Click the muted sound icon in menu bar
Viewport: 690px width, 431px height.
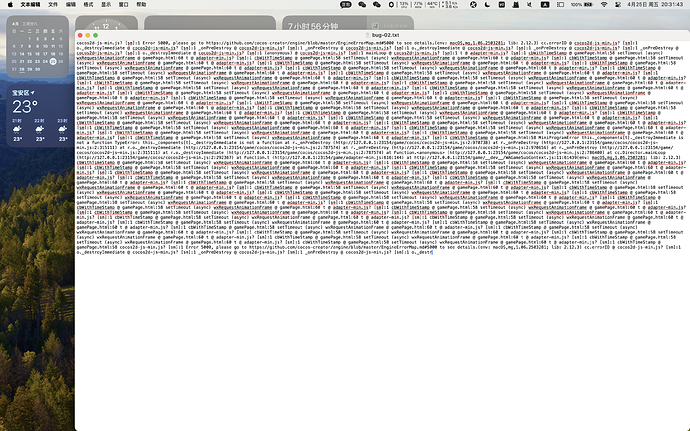point(529,4)
